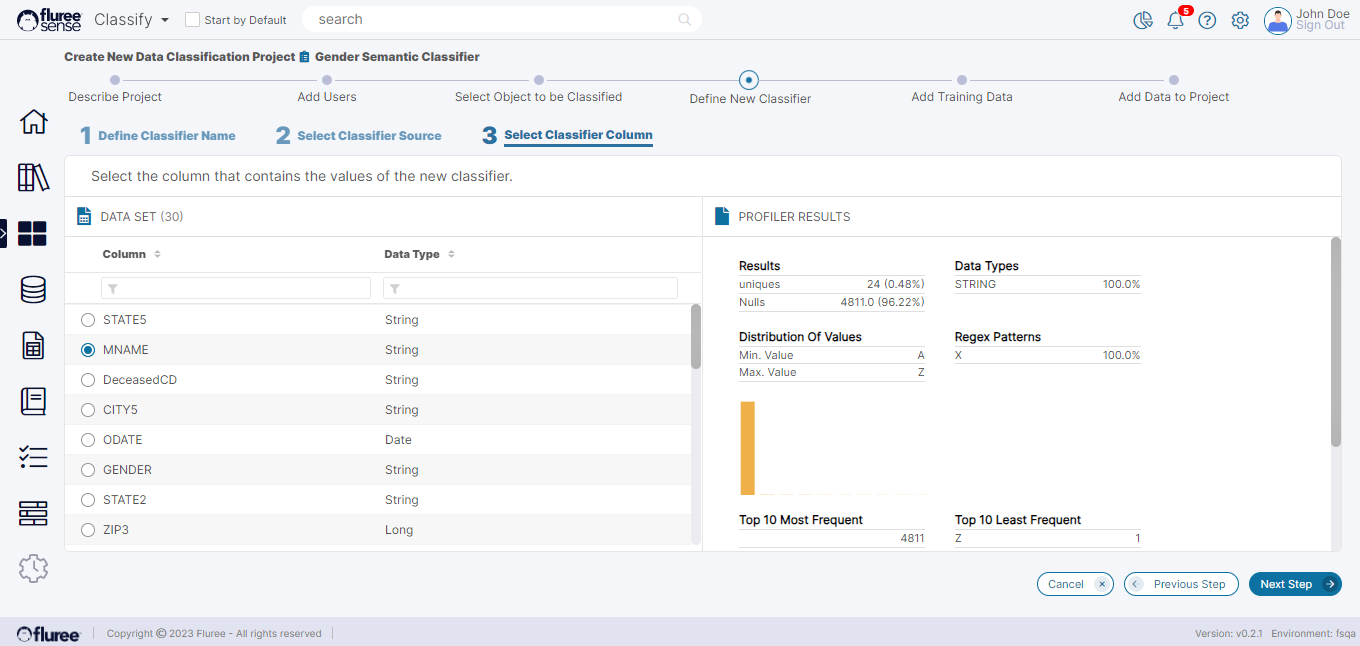Switch to Select Classifier Source tab
The width and height of the screenshot is (1360, 646).
[x=368, y=136]
